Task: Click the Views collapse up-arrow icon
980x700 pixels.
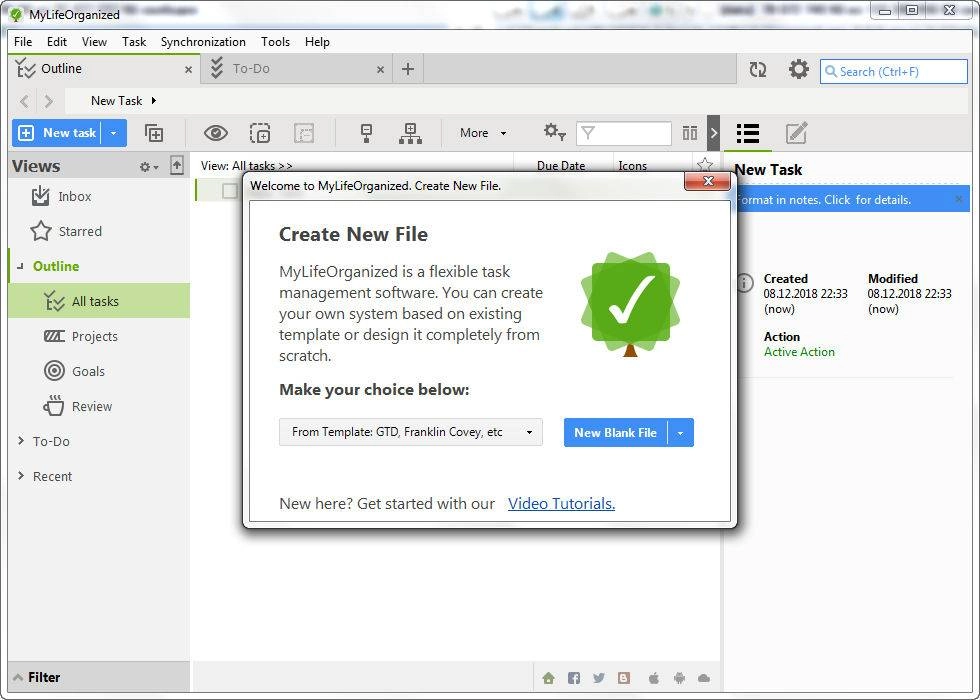Action: click(177, 166)
